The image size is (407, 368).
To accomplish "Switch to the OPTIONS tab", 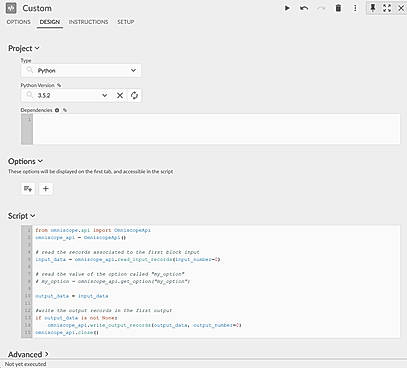I will pyautogui.click(x=19, y=22).
